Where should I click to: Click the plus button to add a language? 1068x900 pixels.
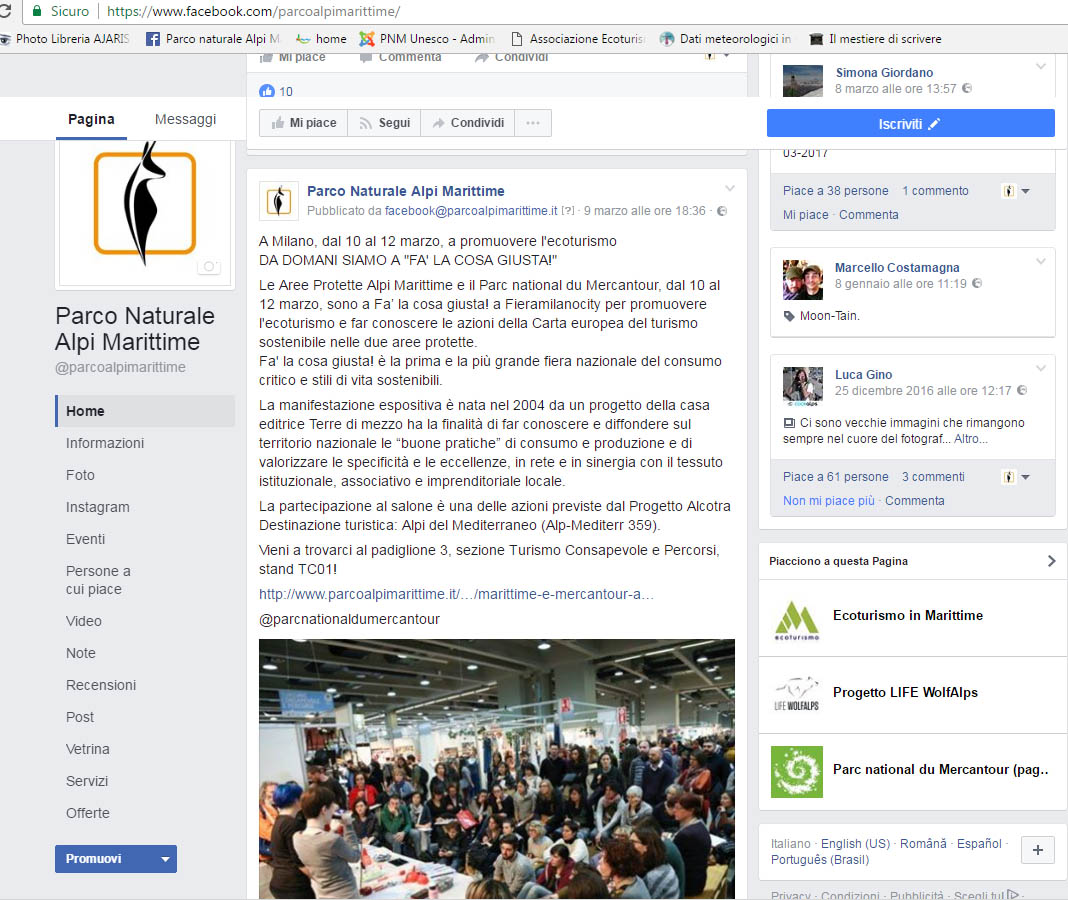point(1037,850)
